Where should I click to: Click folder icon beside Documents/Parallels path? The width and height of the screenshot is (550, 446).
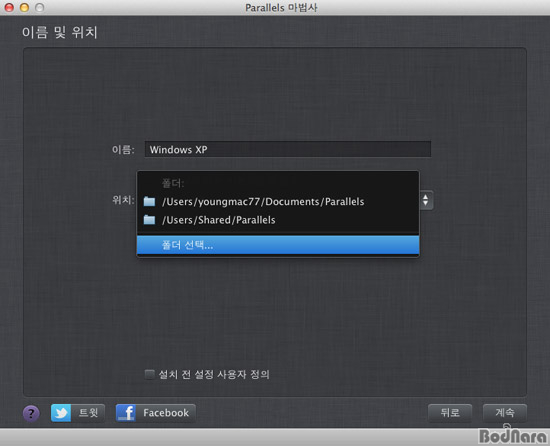[149, 202]
